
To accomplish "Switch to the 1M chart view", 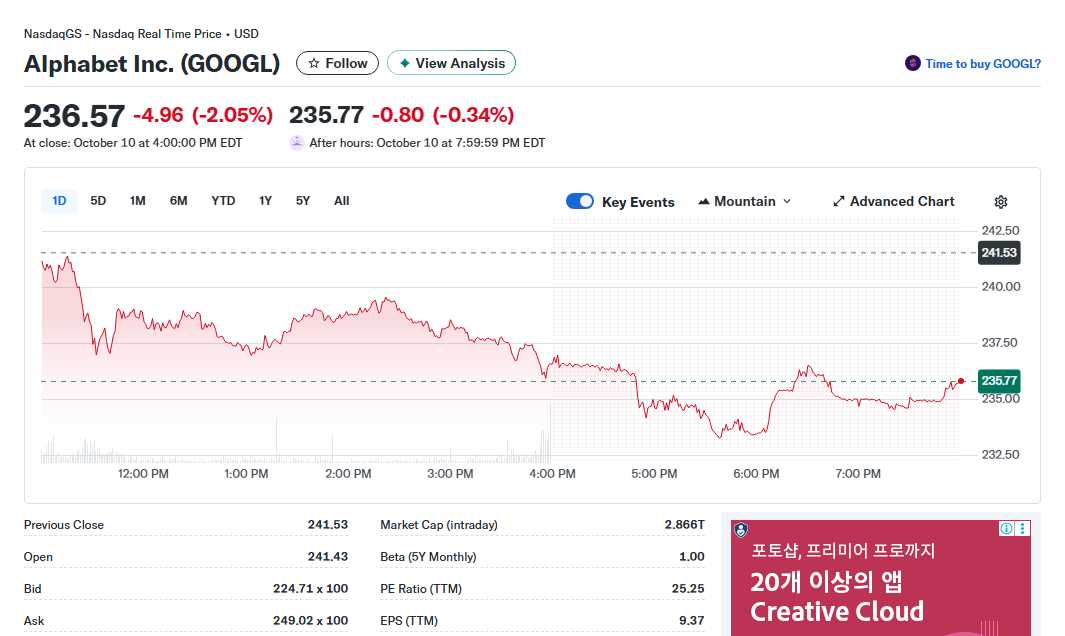I will coord(137,200).
